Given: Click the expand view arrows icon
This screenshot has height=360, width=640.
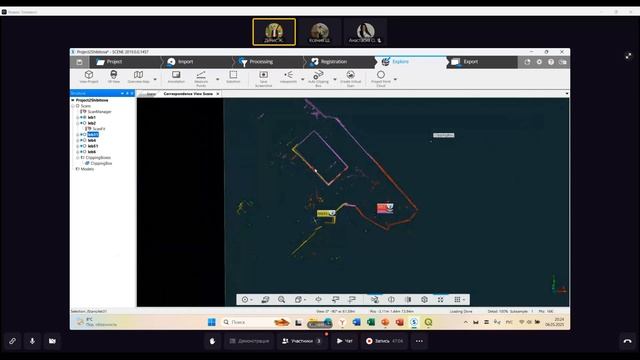Looking at the screenshot, I should coord(629,56).
